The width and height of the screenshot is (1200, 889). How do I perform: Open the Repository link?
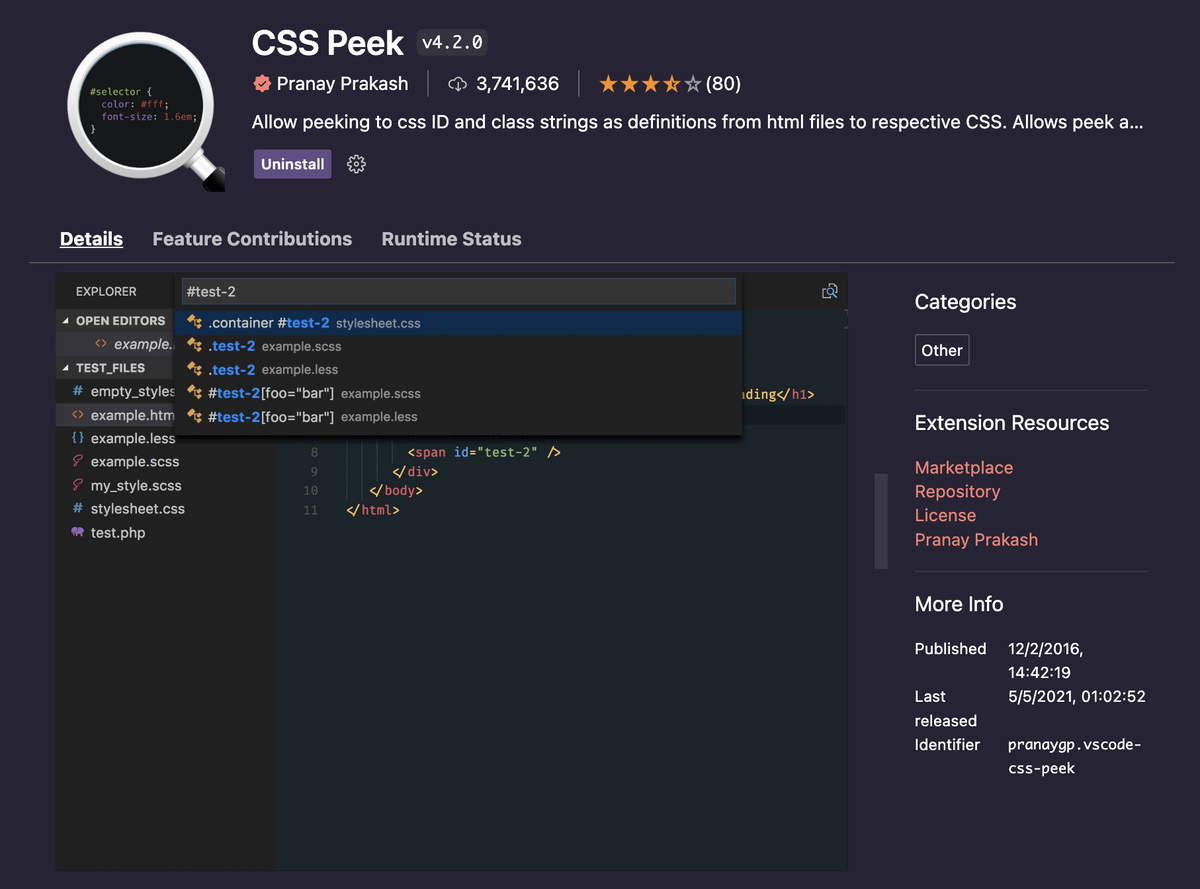(x=957, y=492)
